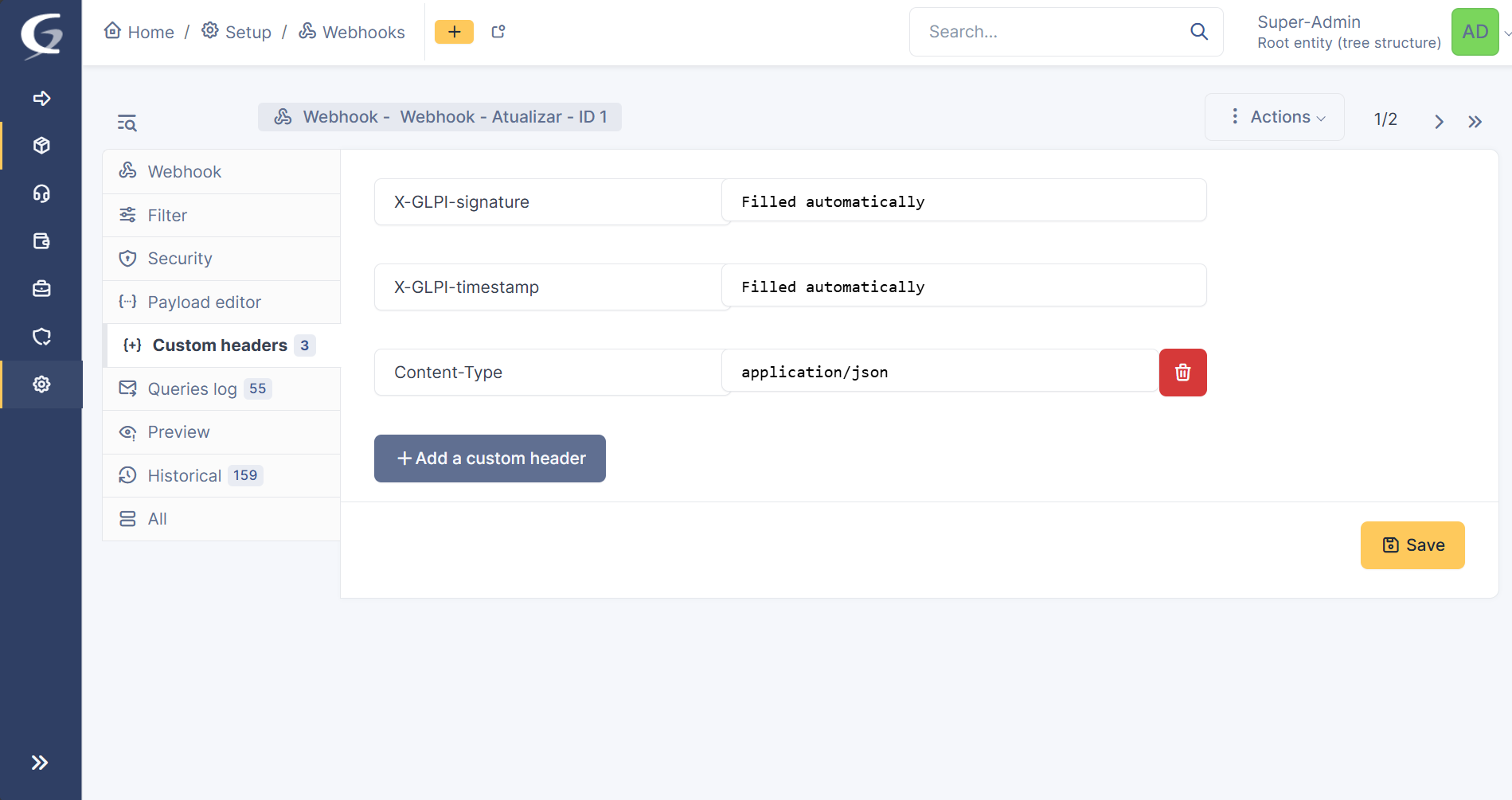This screenshot has height=800, width=1512.
Task: Go to next webhook record
Action: (1439, 122)
